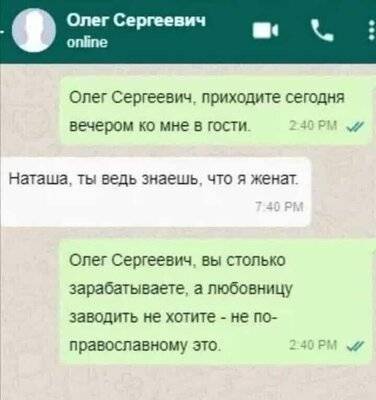The width and height of the screenshot is (376, 400).
Task: Select the reply "Наташа, ты ведь знаешь, что я женат"
Action: [156, 192]
